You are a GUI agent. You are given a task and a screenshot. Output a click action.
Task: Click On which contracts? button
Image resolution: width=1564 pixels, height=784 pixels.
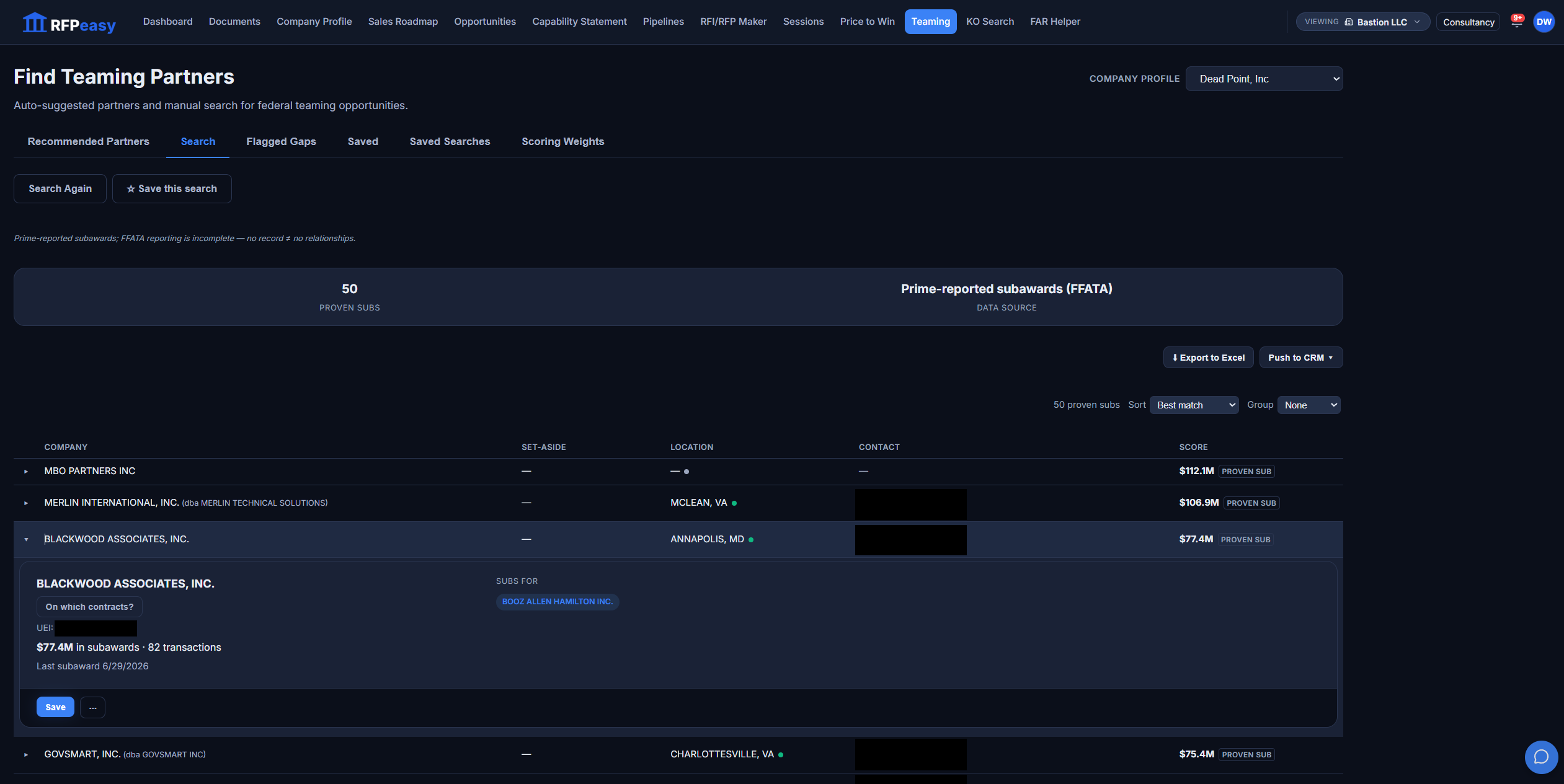(89, 607)
